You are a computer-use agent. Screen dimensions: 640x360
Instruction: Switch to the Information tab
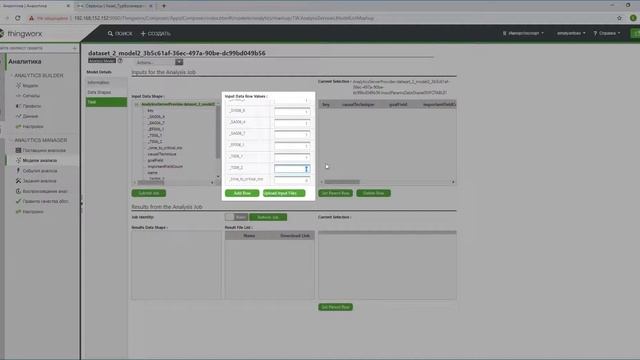click(x=106, y=82)
